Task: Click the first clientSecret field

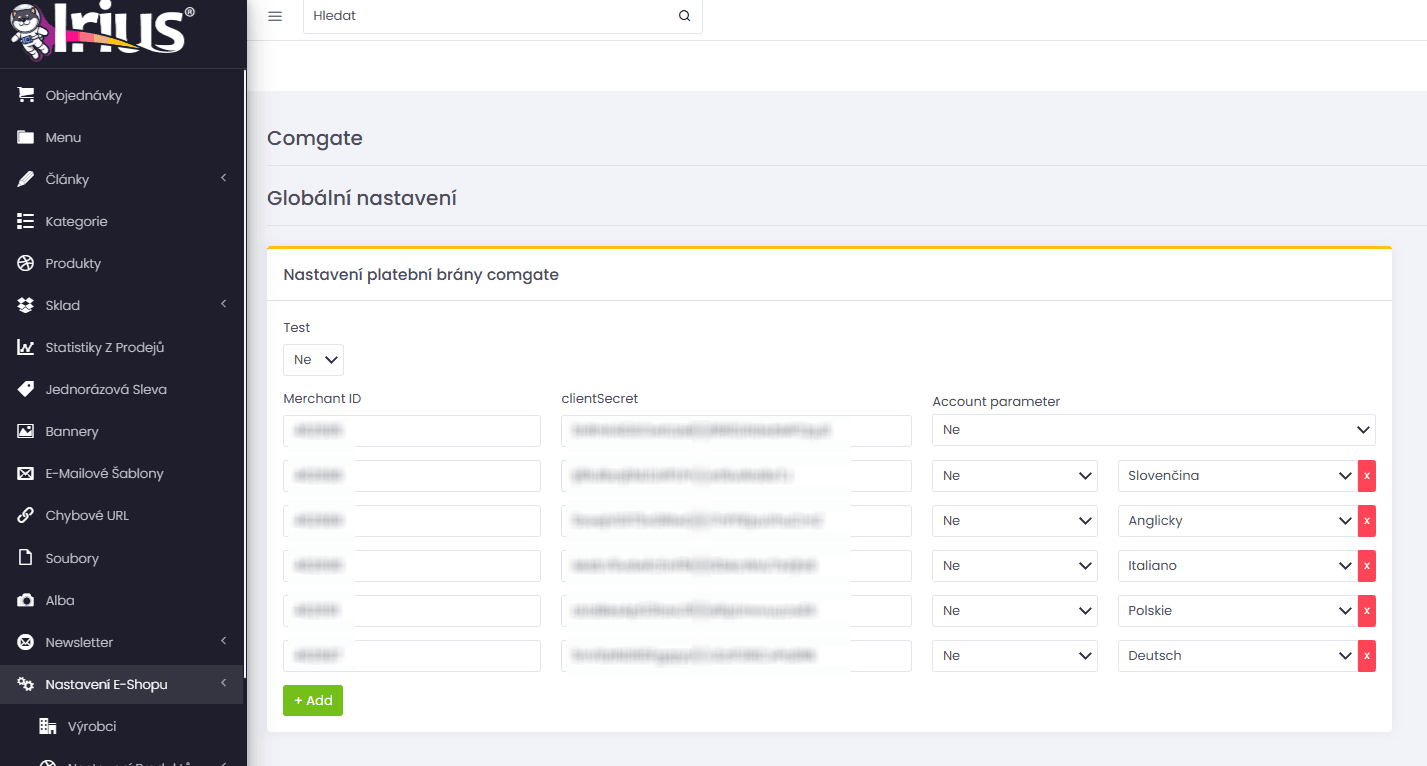Action: (x=736, y=431)
